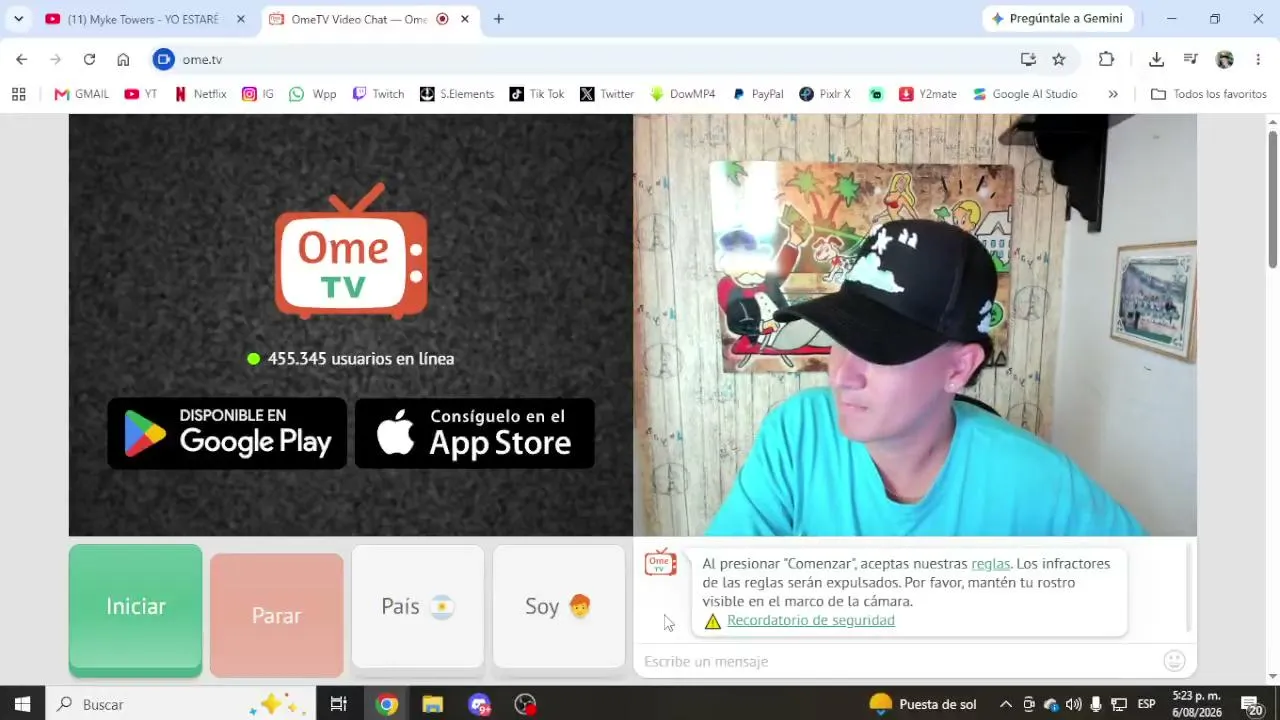Open the IG Instagram bookmark
The height and width of the screenshot is (720, 1280).
(258, 94)
